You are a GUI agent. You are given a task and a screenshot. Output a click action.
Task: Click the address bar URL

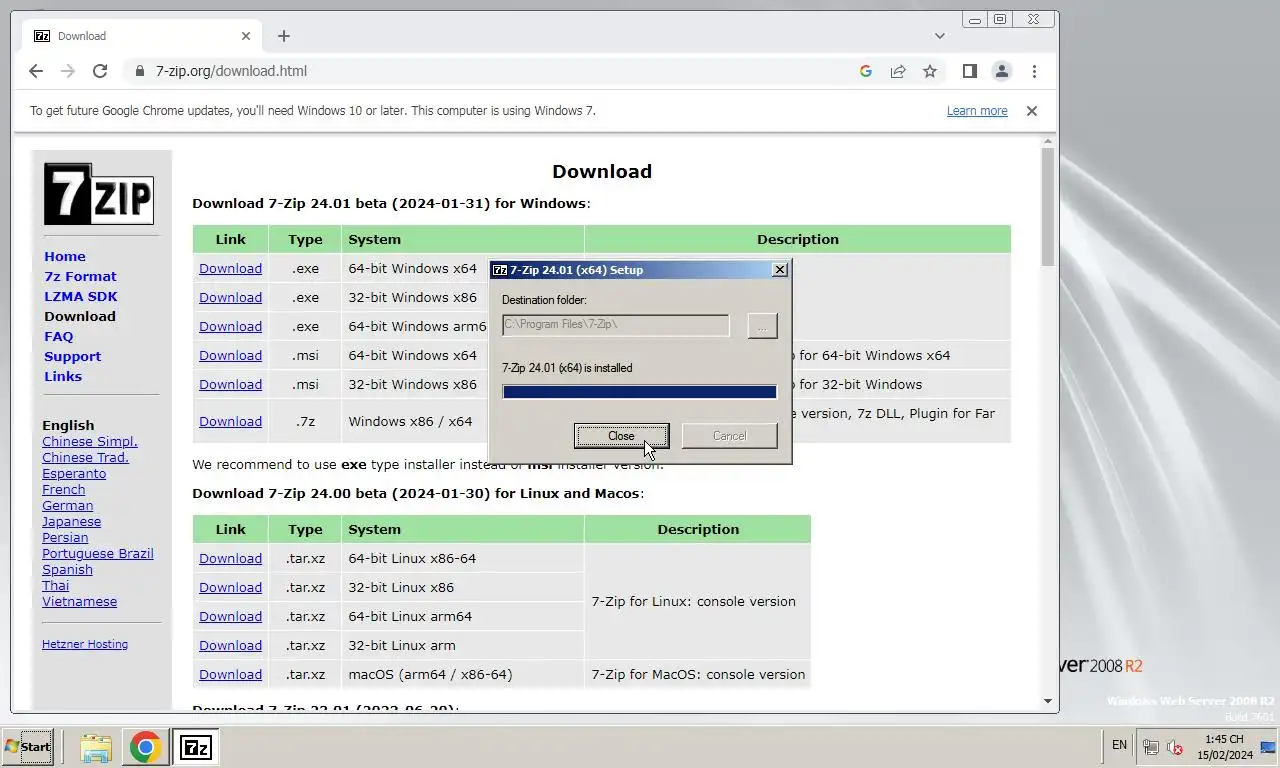[x=231, y=71]
